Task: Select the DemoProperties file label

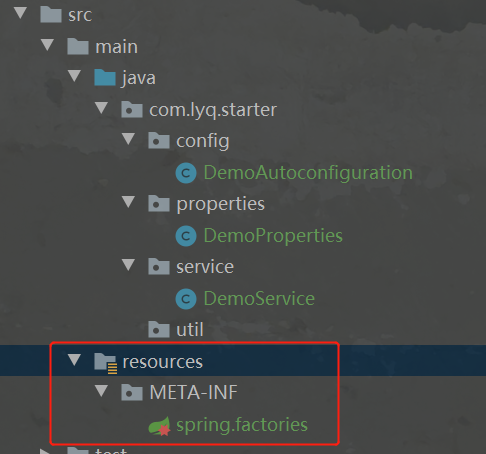Action: click(x=273, y=236)
